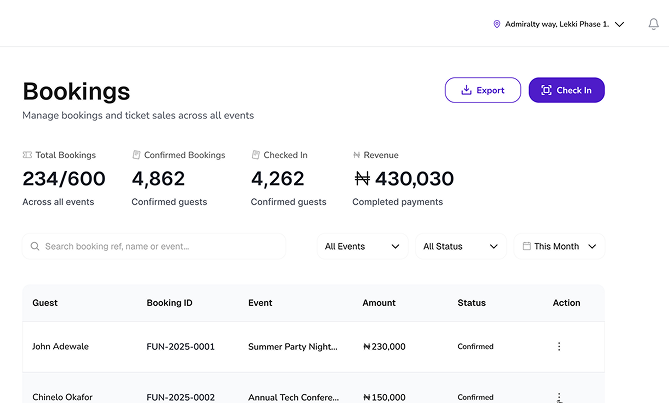Click the Summer Party Night event cell

click(x=293, y=347)
